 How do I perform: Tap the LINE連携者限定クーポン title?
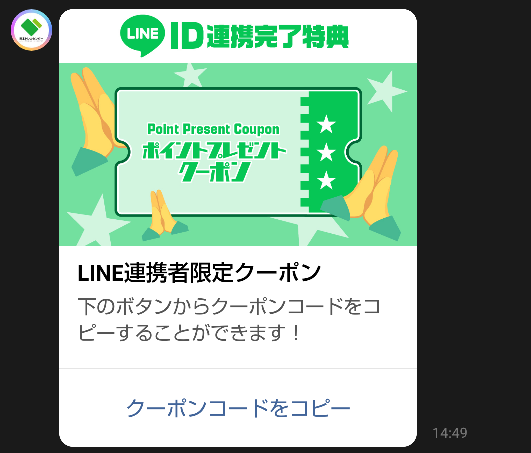tap(199, 273)
